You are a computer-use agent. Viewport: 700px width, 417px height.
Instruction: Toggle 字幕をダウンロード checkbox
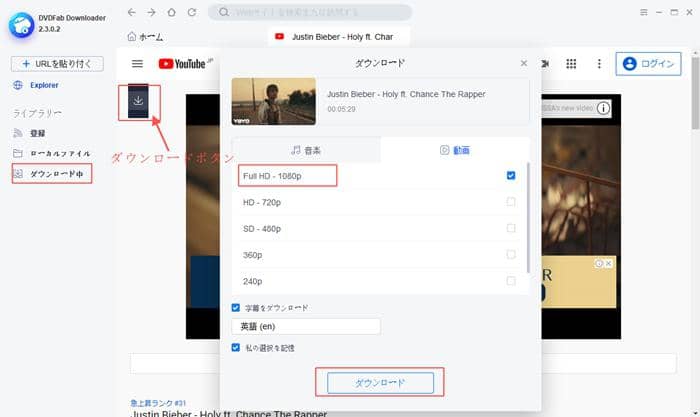[236, 308]
